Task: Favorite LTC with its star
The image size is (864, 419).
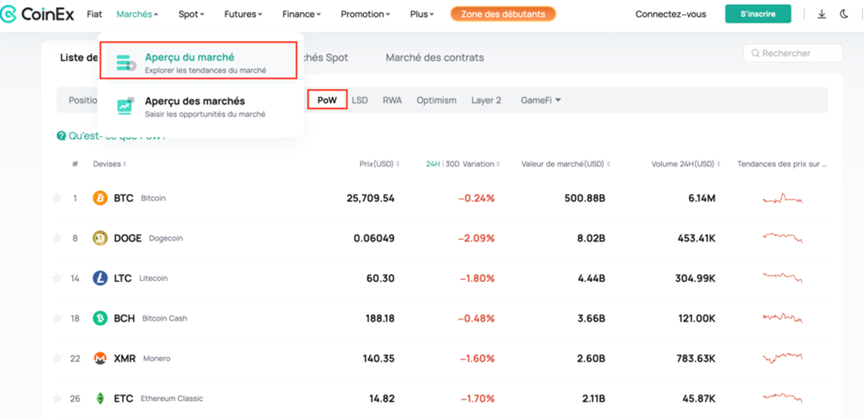Action: point(57,278)
